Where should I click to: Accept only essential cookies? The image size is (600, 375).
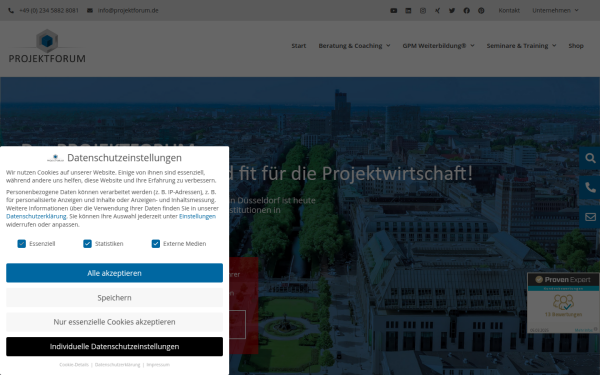114,322
